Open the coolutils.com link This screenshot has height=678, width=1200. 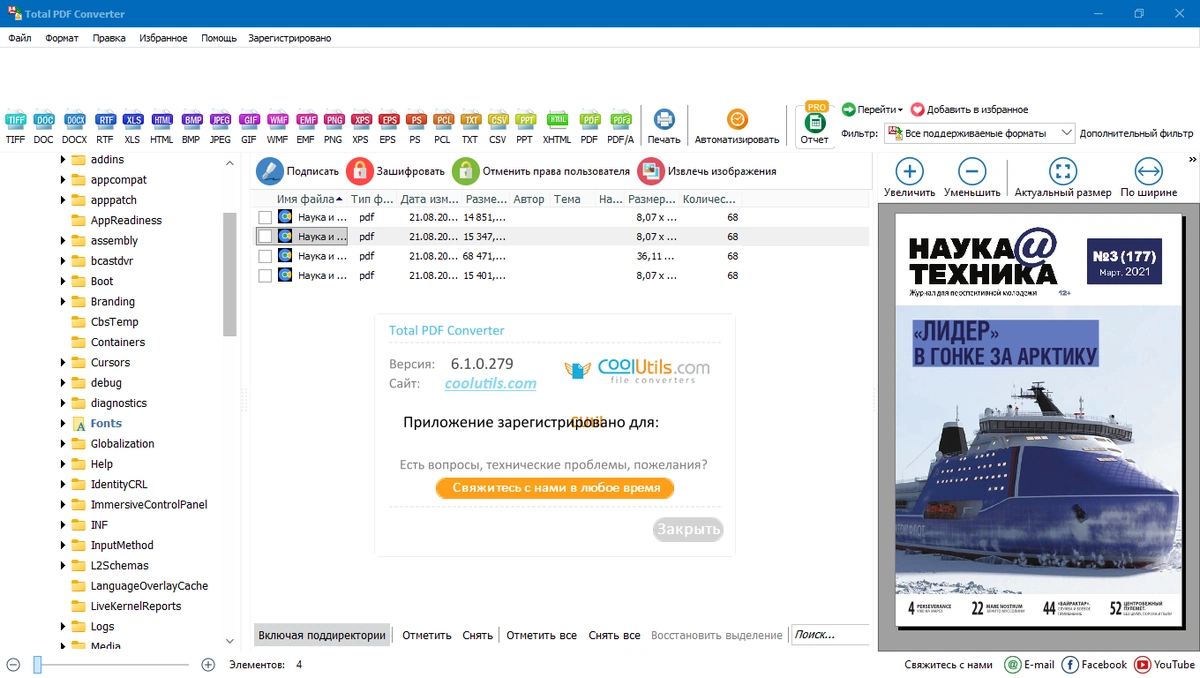(490, 383)
